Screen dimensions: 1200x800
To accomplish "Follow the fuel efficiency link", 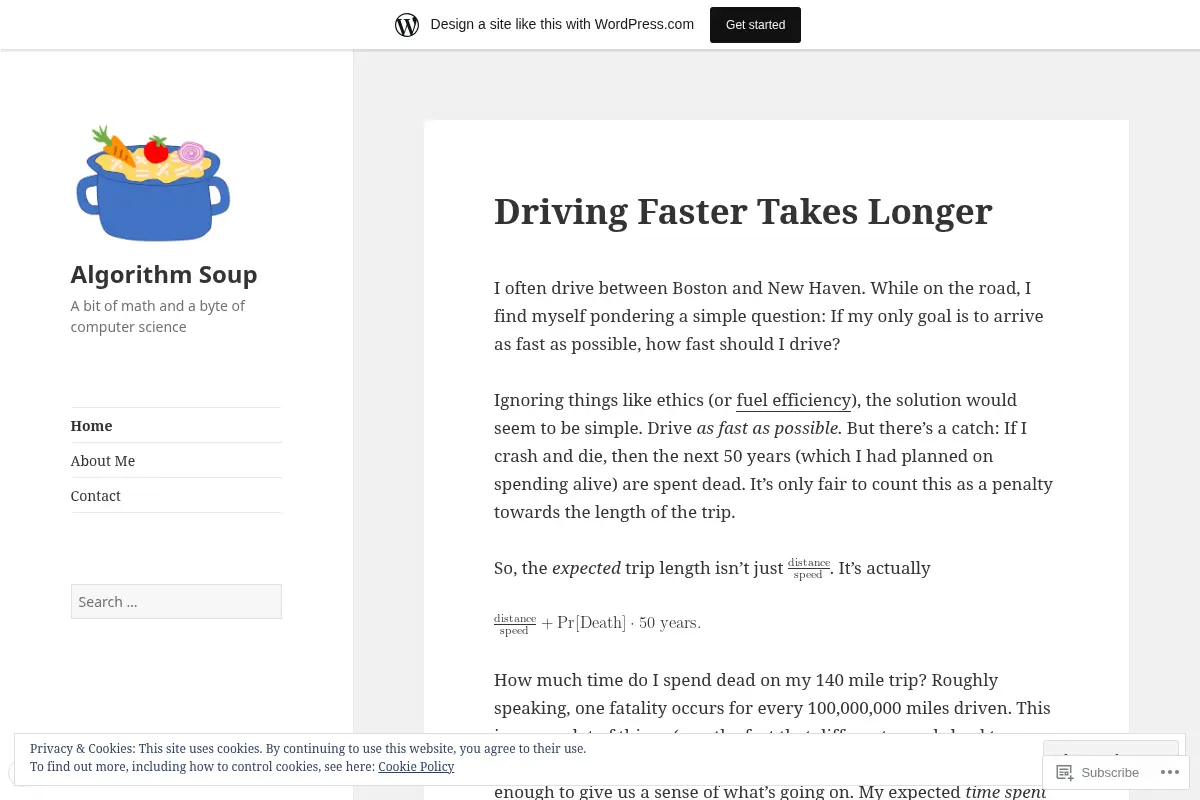I will (x=794, y=400).
